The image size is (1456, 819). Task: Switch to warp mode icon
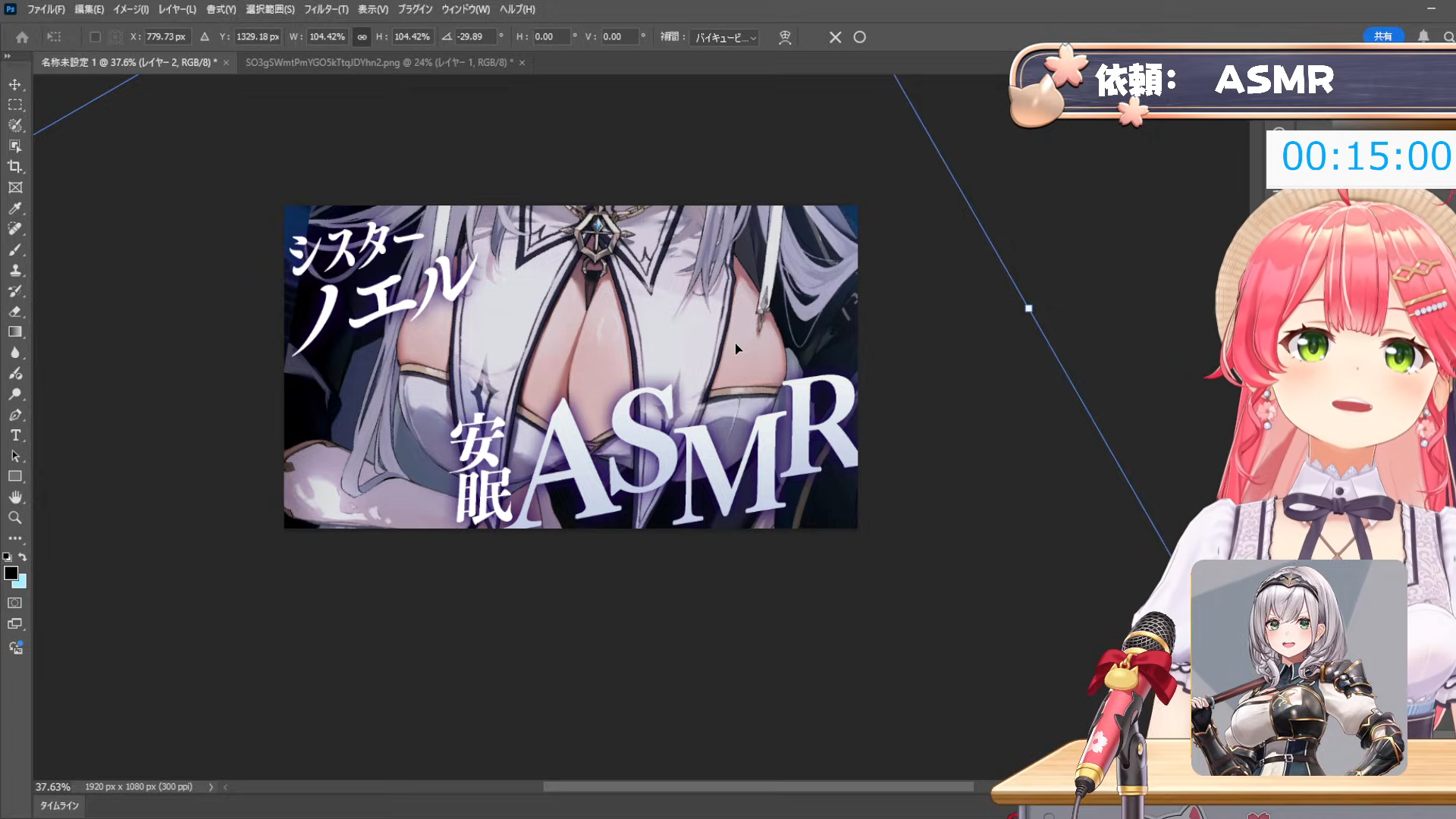785,37
